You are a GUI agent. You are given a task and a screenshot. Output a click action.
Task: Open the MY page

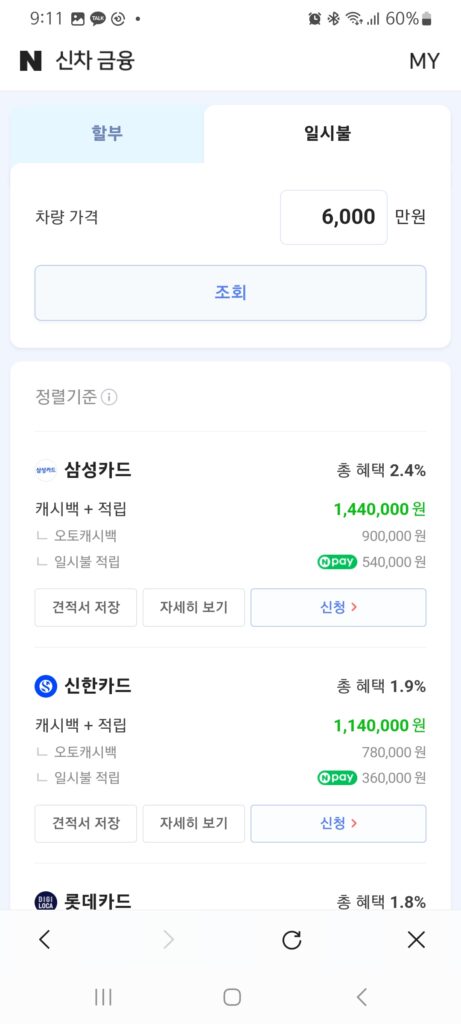[x=424, y=61]
